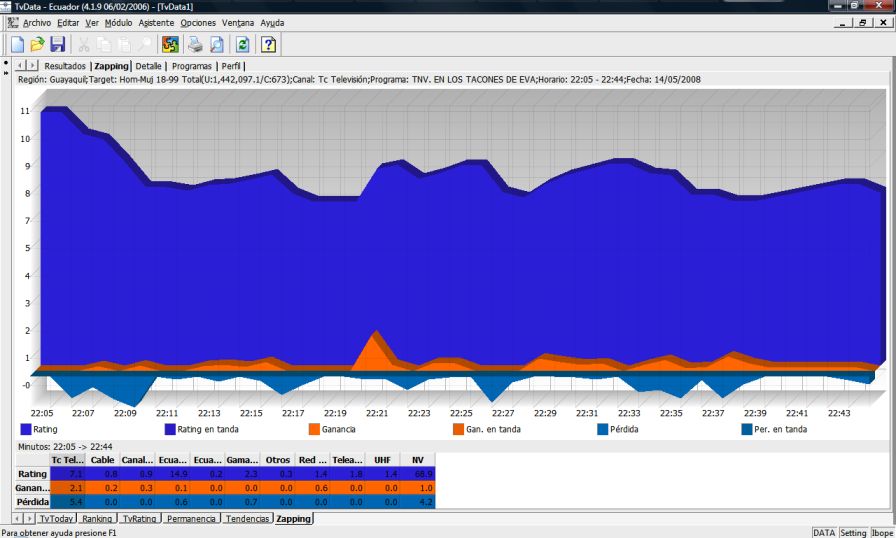Image resolution: width=896 pixels, height=538 pixels.
Task: Switch to the TvRating bottom tab
Action: [139, 519]
